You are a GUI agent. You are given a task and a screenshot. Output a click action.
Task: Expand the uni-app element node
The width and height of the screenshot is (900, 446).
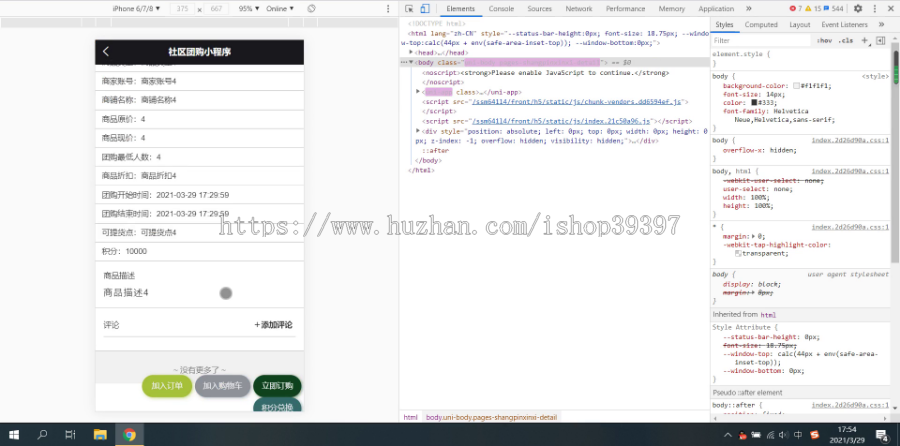tap(418, 91)
